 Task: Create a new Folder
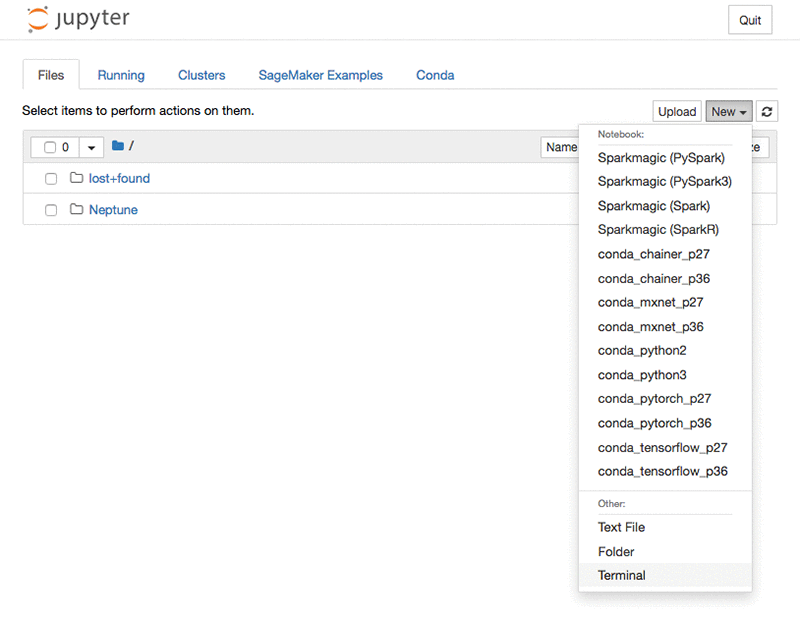point(665,552)
